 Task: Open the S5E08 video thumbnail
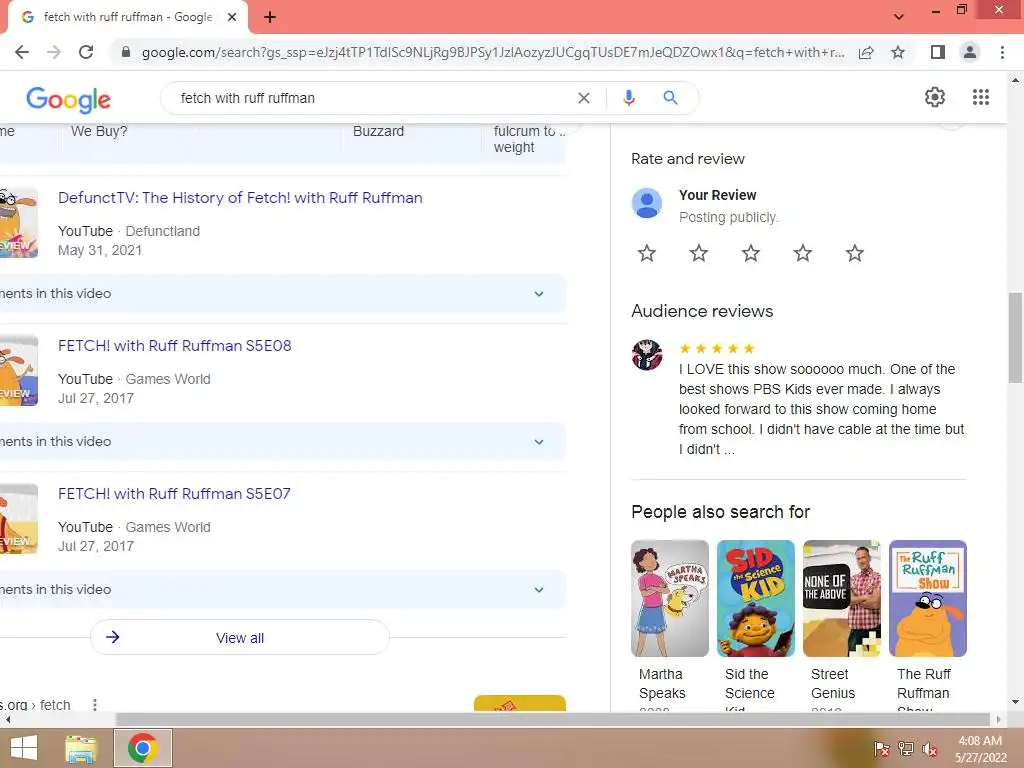coord(19,370)
